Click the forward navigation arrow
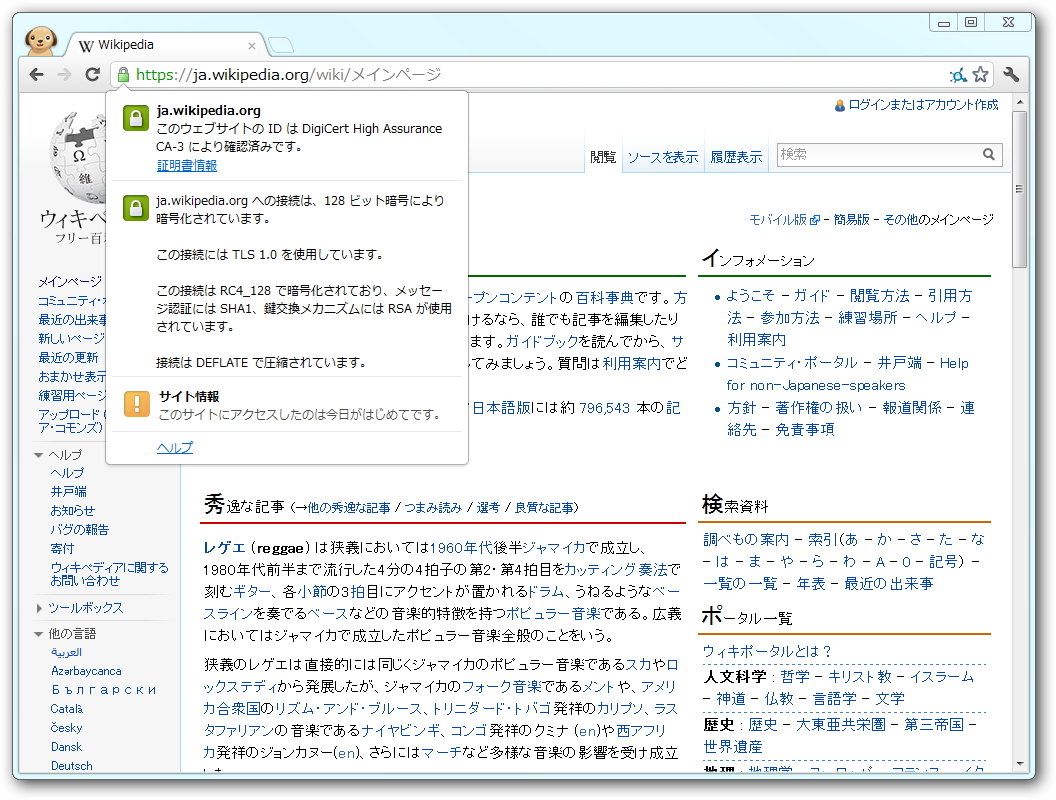 (64, 74)
